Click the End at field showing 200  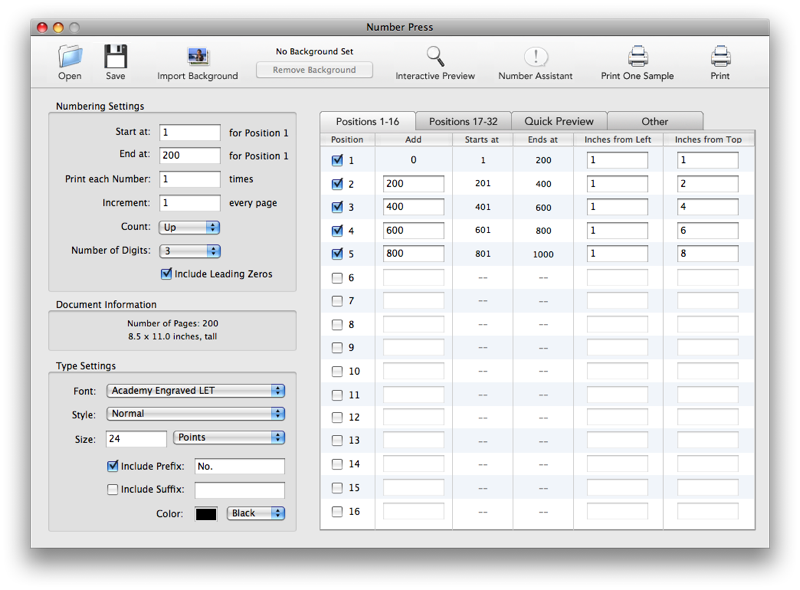pos(190,155)
